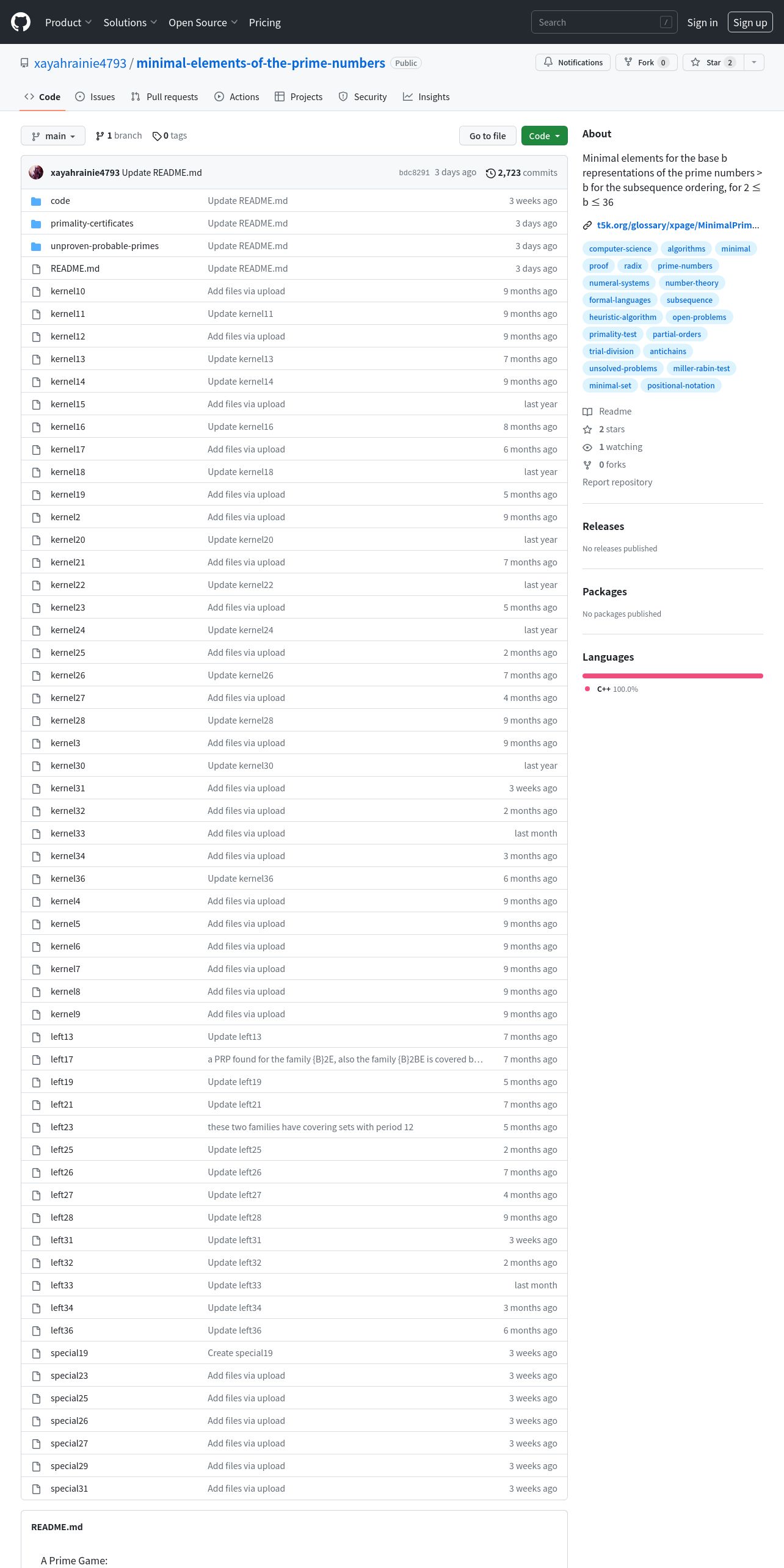The width and height of the screenshot is (784, 1568).
Task: Click the Readme book icon in About
Action: pos(587,412)
